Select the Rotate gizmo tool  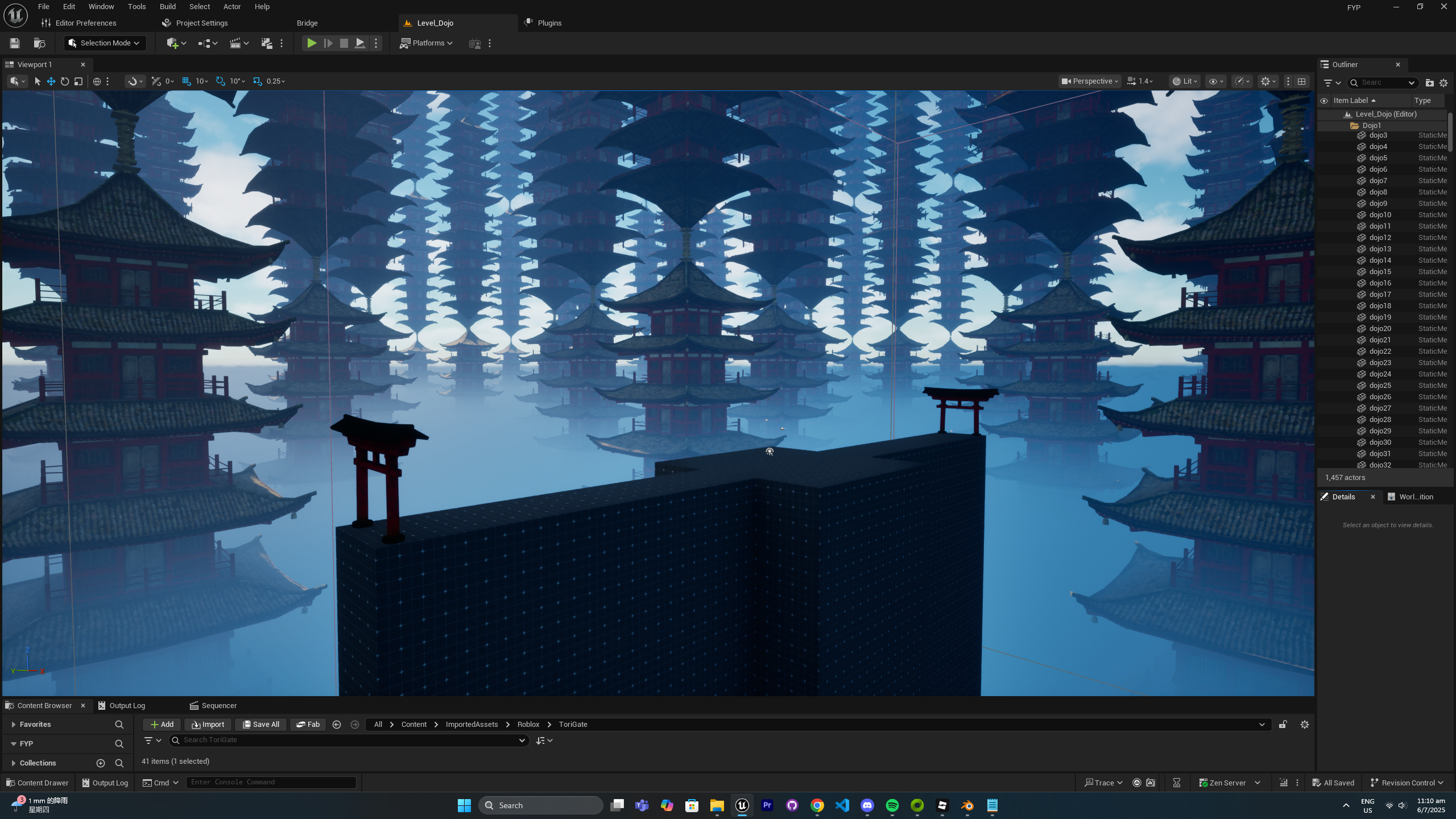click(x=65, y=81)
